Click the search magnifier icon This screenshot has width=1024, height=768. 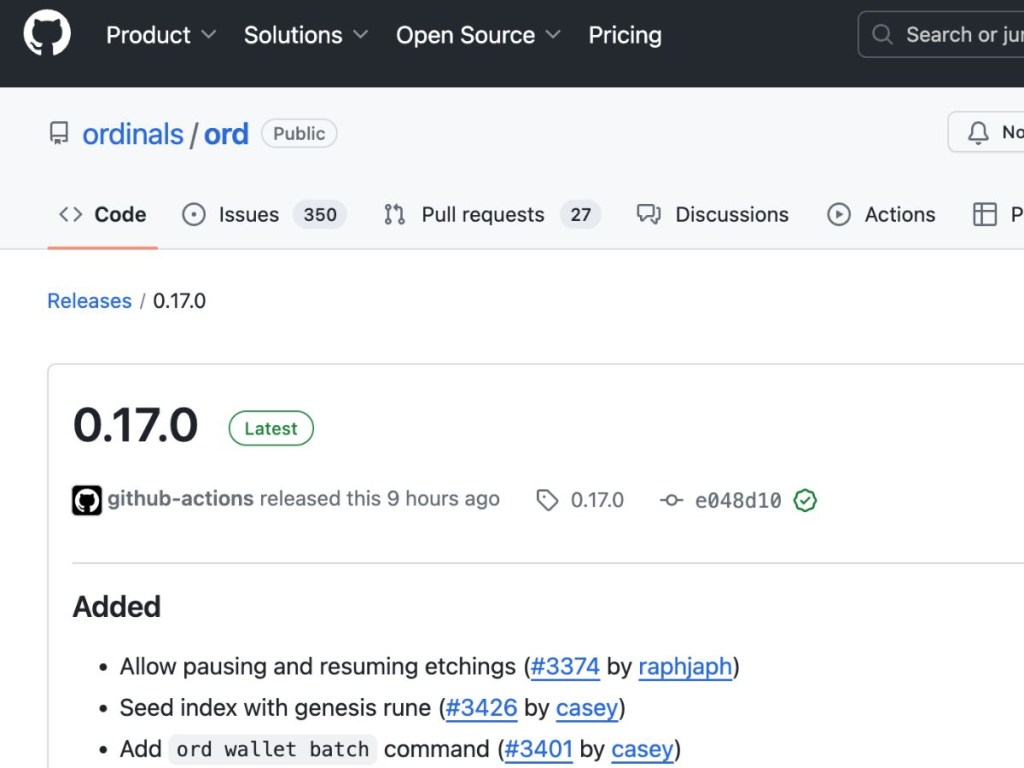click(881, 34)
